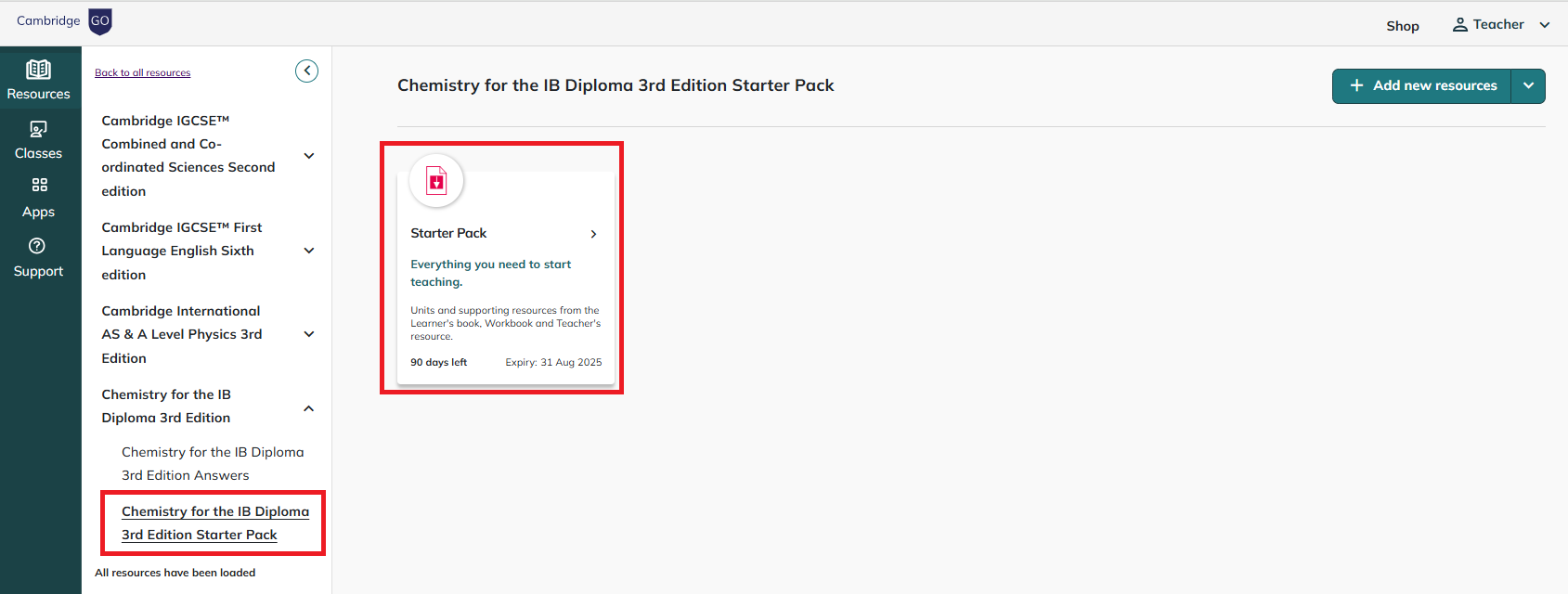Screen dimensions: 1568x594
Task: Click the Cambridge GO shield logo
Action: click(100, 21)
